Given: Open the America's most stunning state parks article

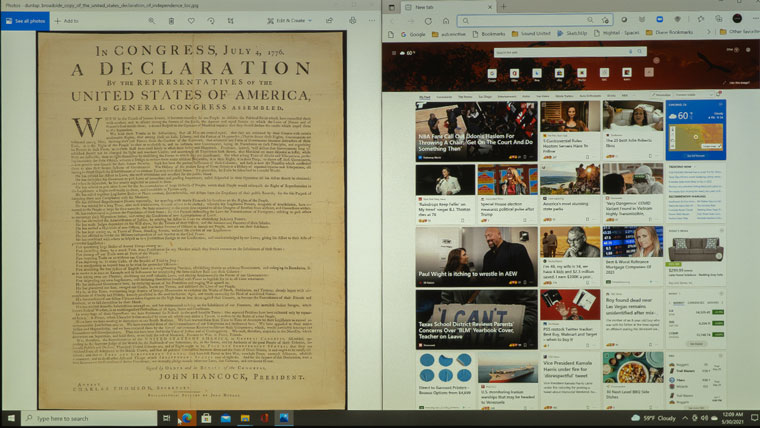Looking at the screenshot, I should [x=570, y=193].
